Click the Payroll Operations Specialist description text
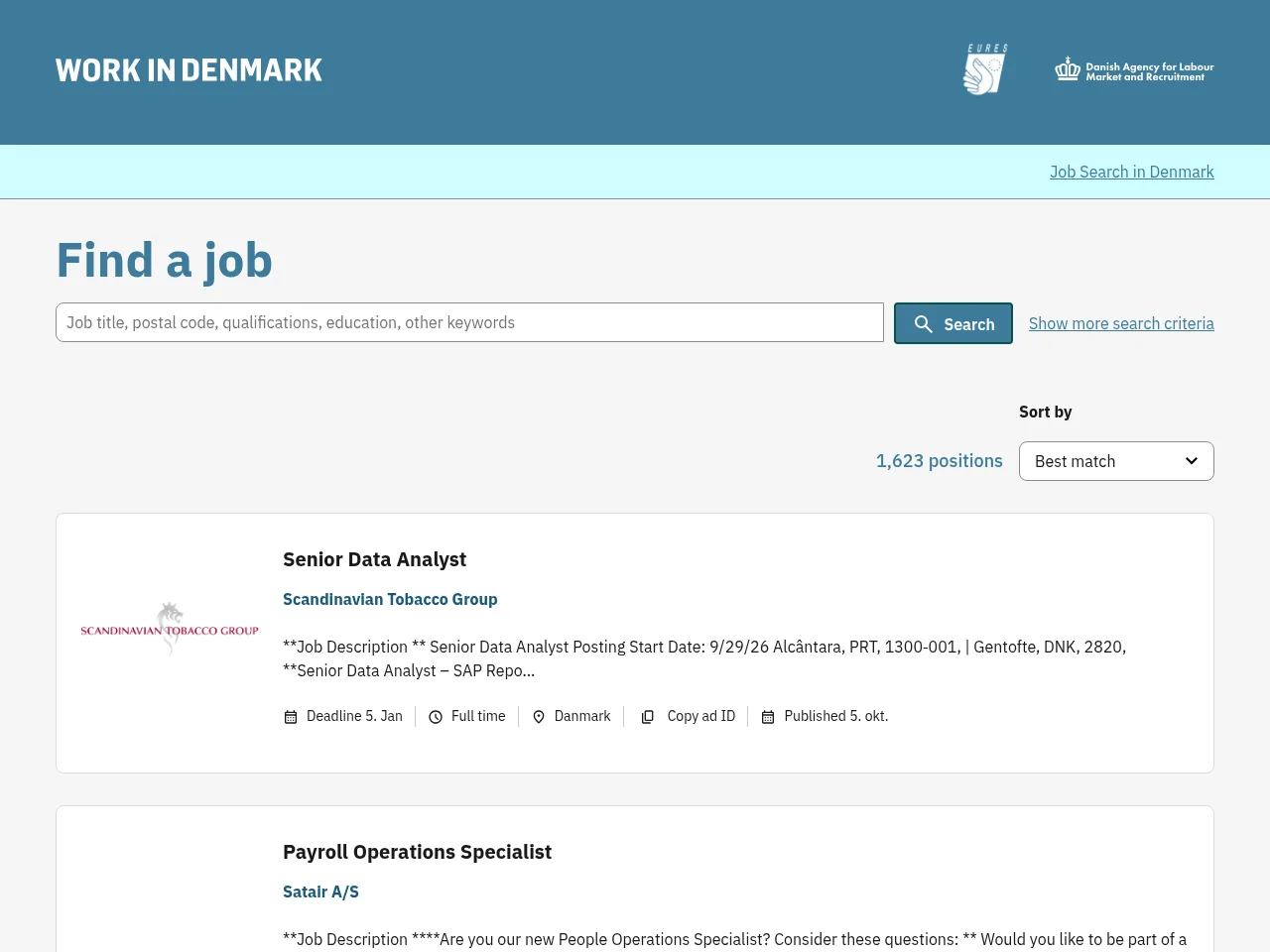The image size is (1270, 952). pos(734,939)
